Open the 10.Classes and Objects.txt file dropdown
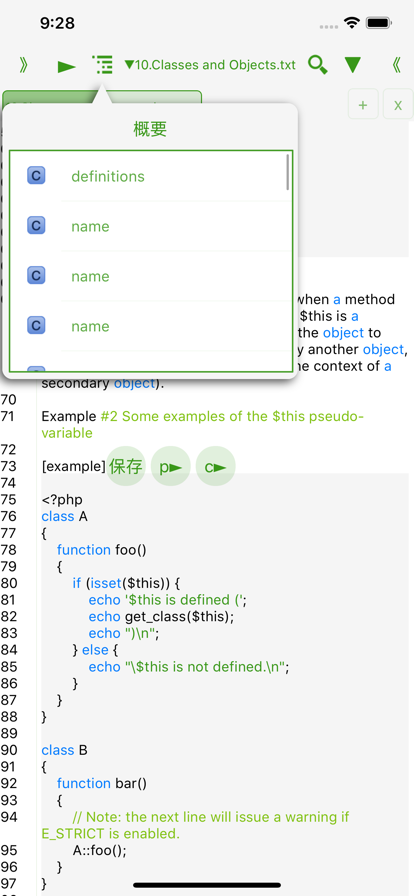The height and width of the screenshot is (896, 414). point(210,65)
